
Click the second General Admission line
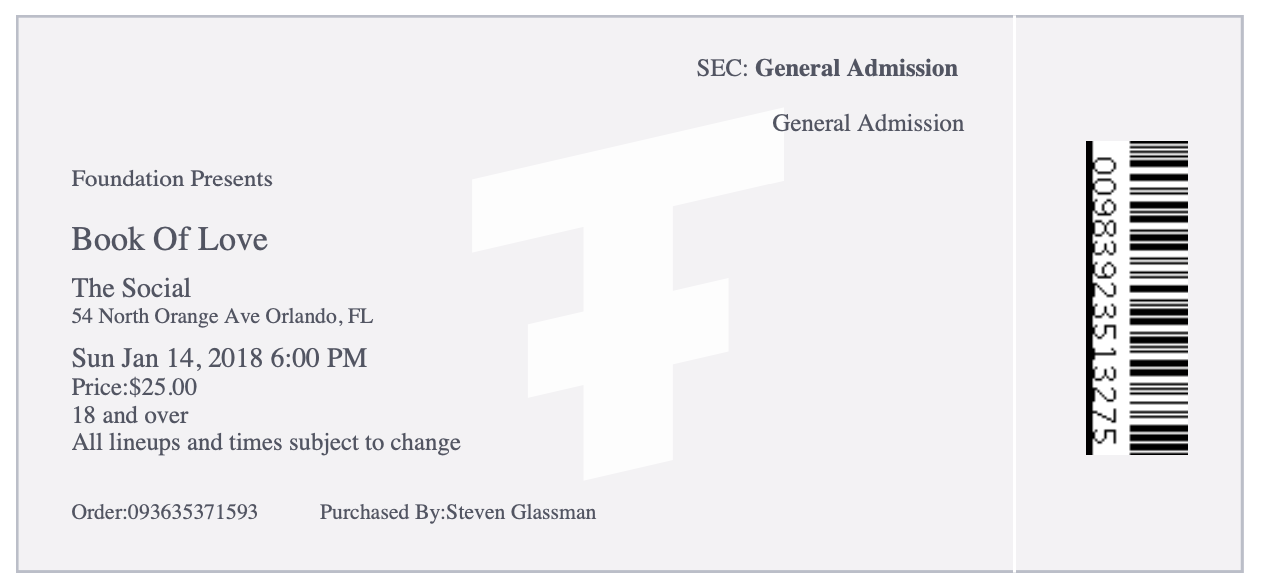pos(868,123)
